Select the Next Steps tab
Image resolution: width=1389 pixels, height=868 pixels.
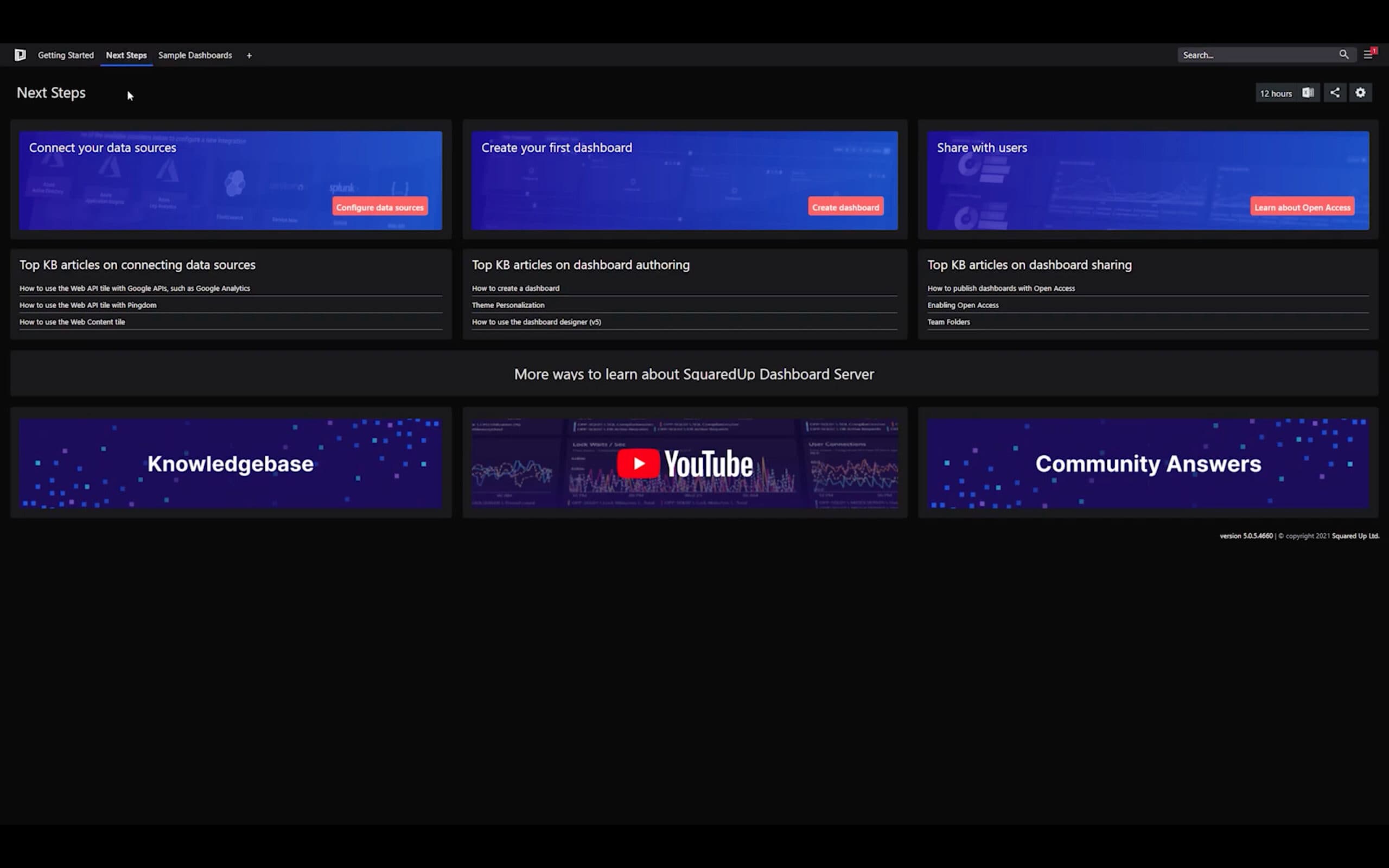point(126,55)
